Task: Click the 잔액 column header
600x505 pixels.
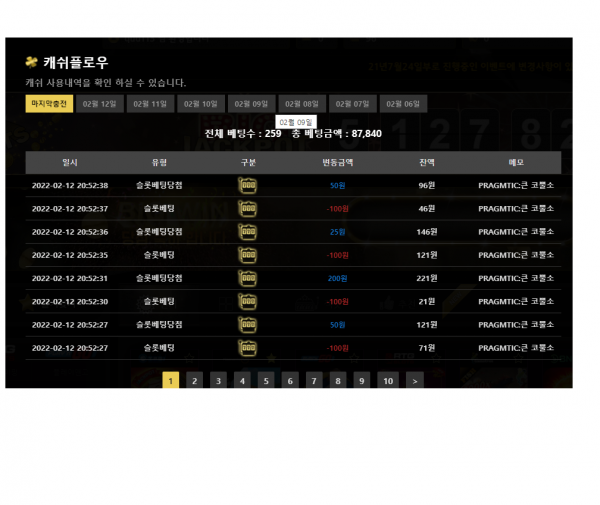Action: point(427,163)
